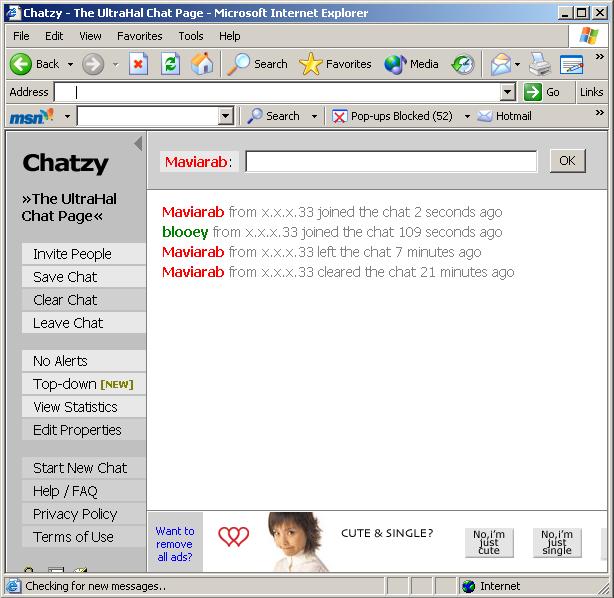Image resolution: width=614 pixels, height=598 pixels.
Task: Click the Windows flag logo
Action: tap(589, 36)
